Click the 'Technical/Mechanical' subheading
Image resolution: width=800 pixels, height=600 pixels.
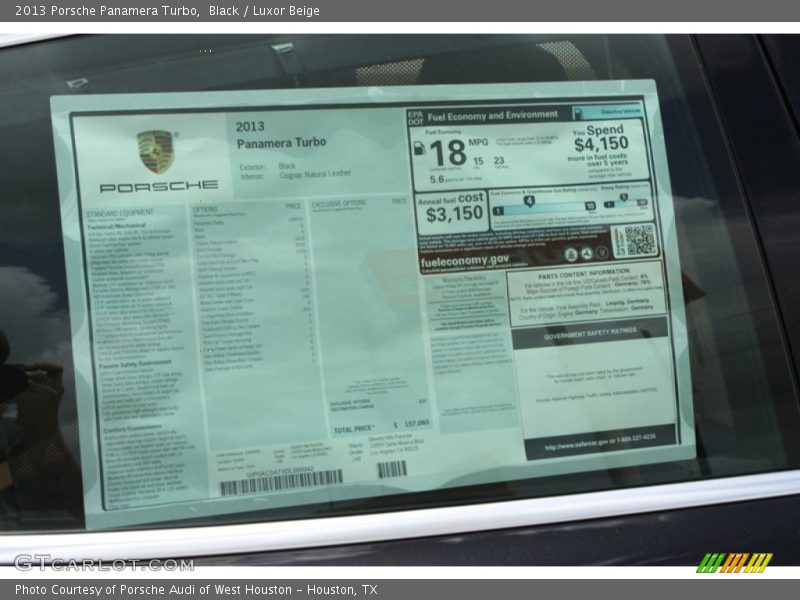point(116,226)
